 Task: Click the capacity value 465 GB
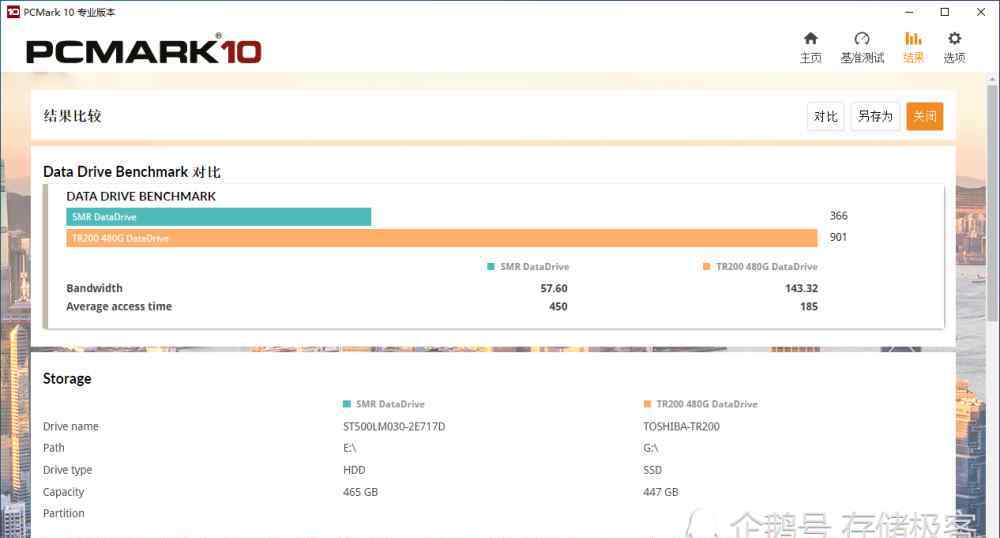360,492
